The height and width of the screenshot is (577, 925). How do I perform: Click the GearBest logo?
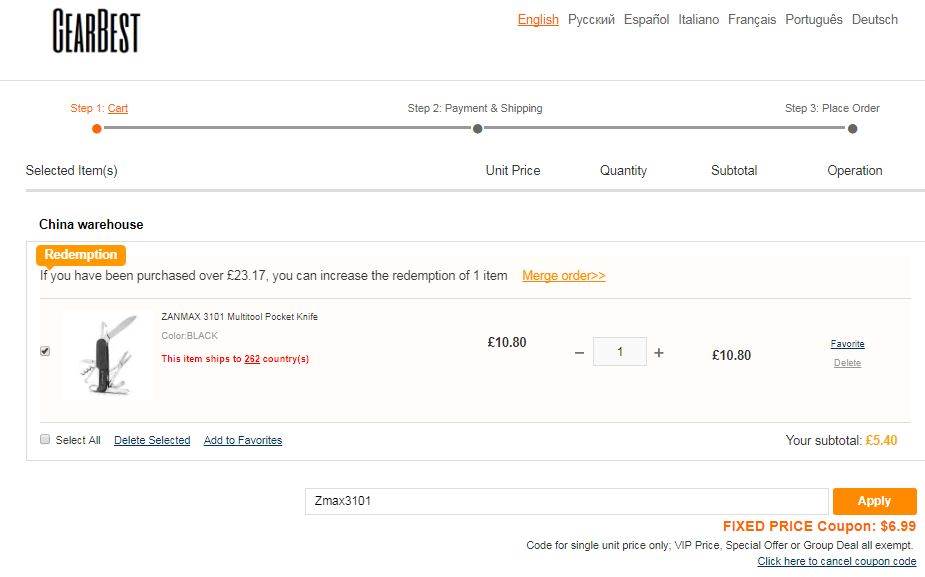click(96, 31)
